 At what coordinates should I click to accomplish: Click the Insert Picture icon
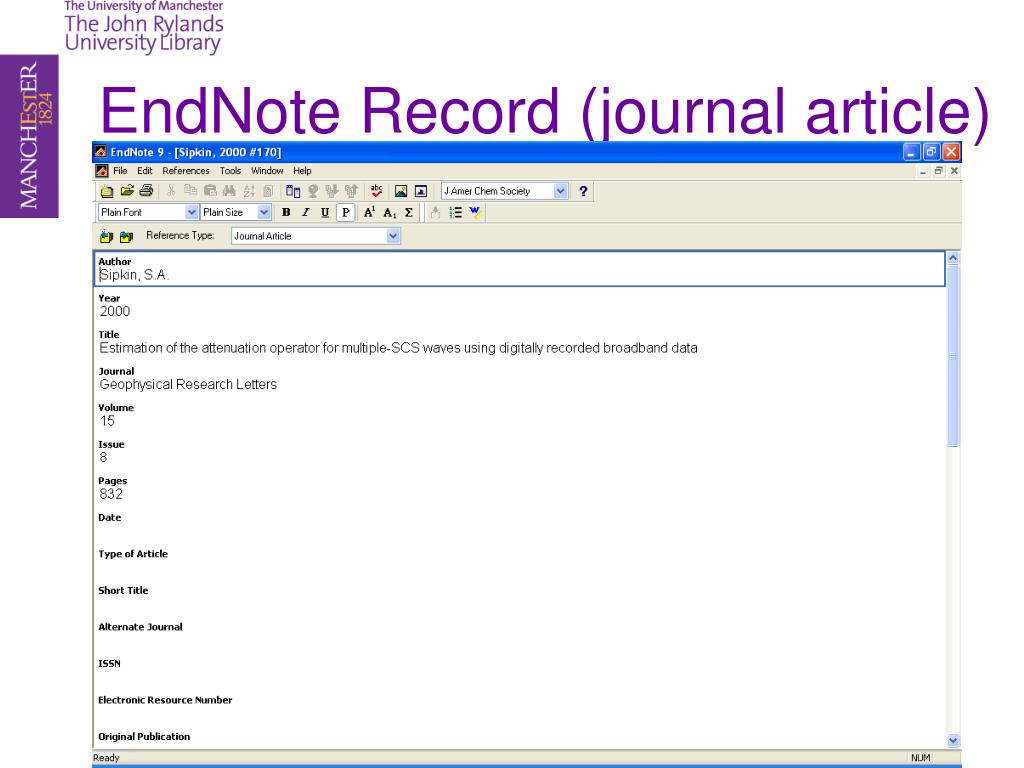402,191
